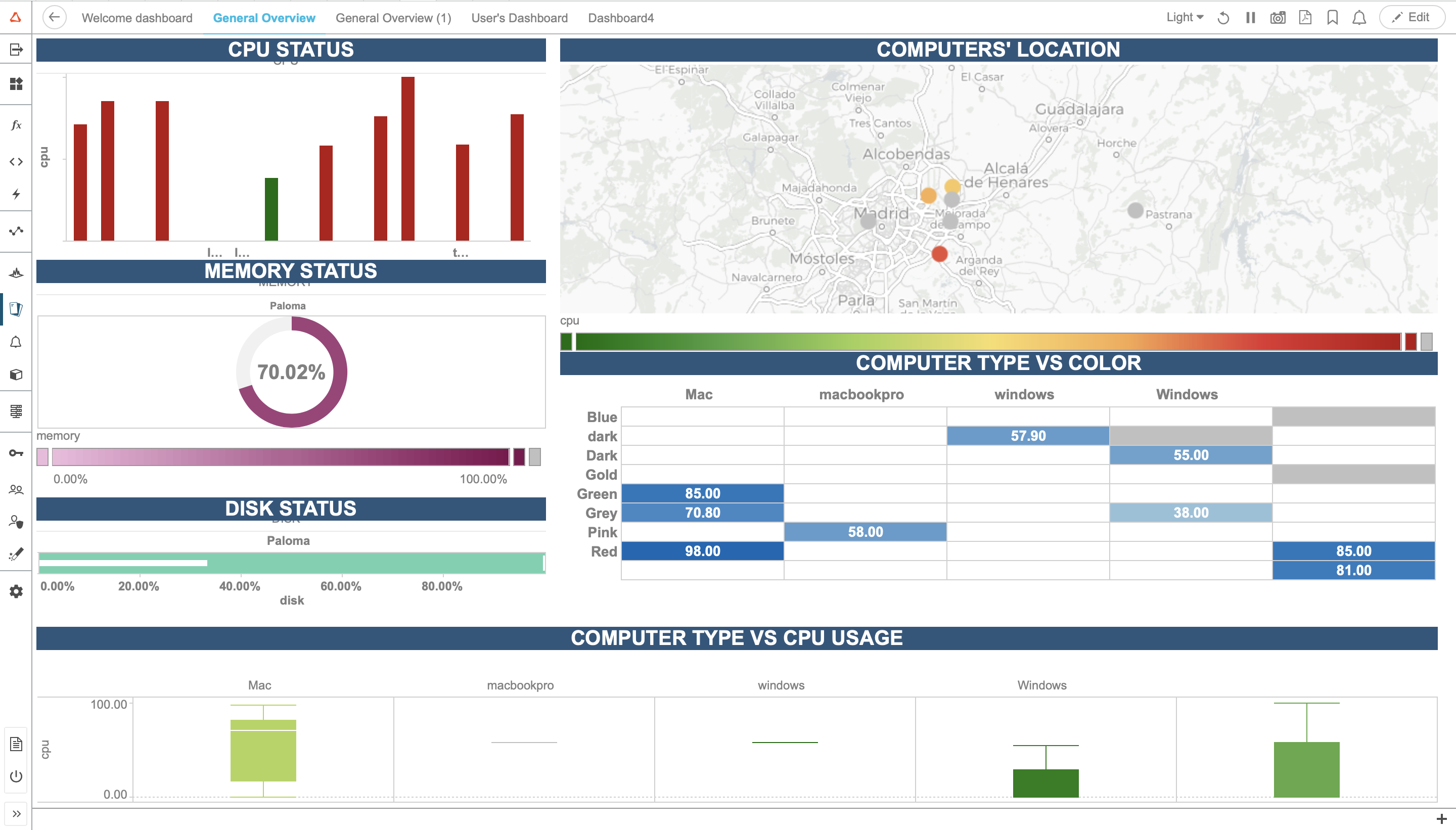1456x830 pixels.
Task: Click the Edit button
Action: 1413,17
